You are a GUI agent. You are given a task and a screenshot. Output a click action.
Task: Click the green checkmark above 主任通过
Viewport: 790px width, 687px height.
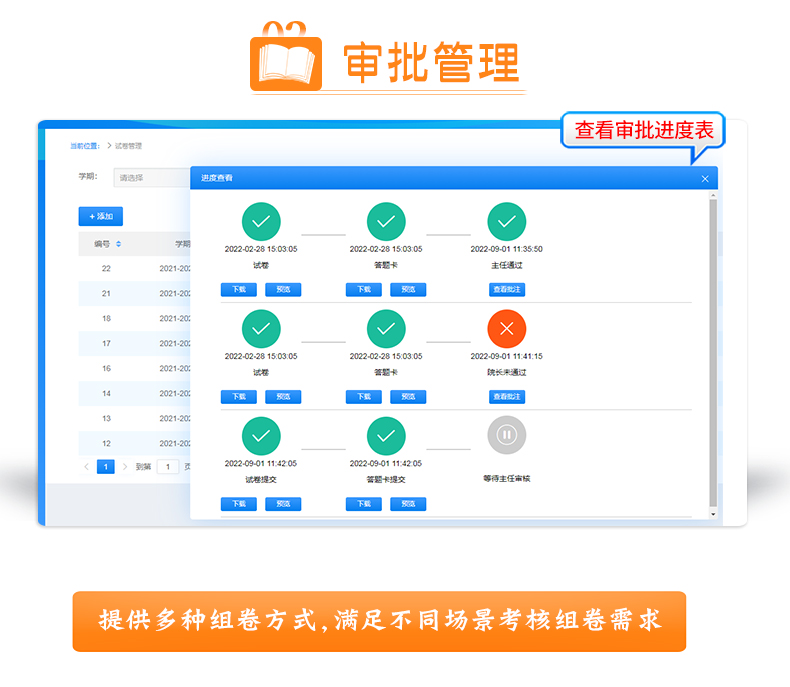tap(506, 221)
